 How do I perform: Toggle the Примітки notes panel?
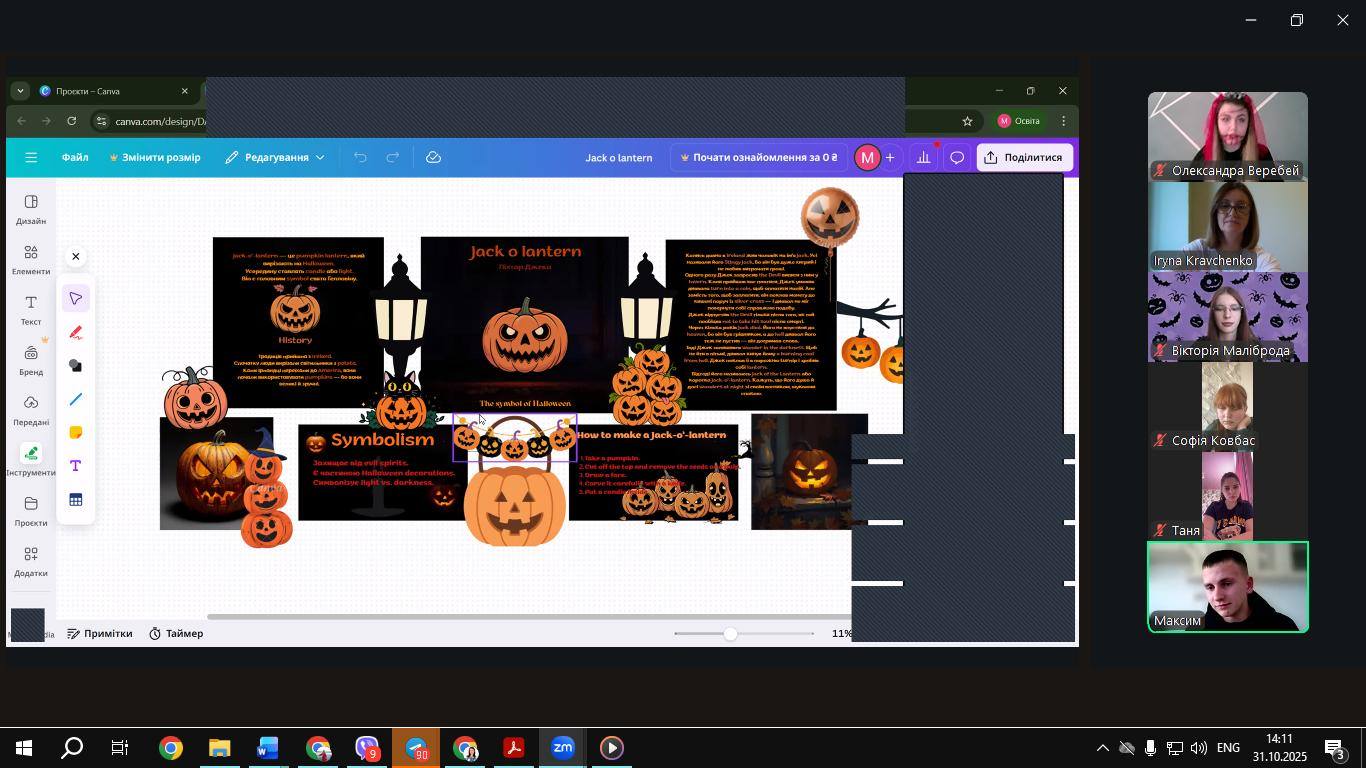tap(99, 634)
